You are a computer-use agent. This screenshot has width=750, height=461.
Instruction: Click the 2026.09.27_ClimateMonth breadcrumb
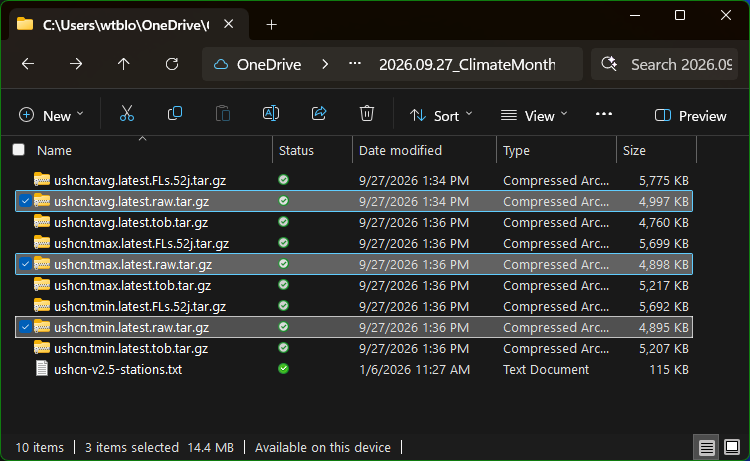[467, 64]
